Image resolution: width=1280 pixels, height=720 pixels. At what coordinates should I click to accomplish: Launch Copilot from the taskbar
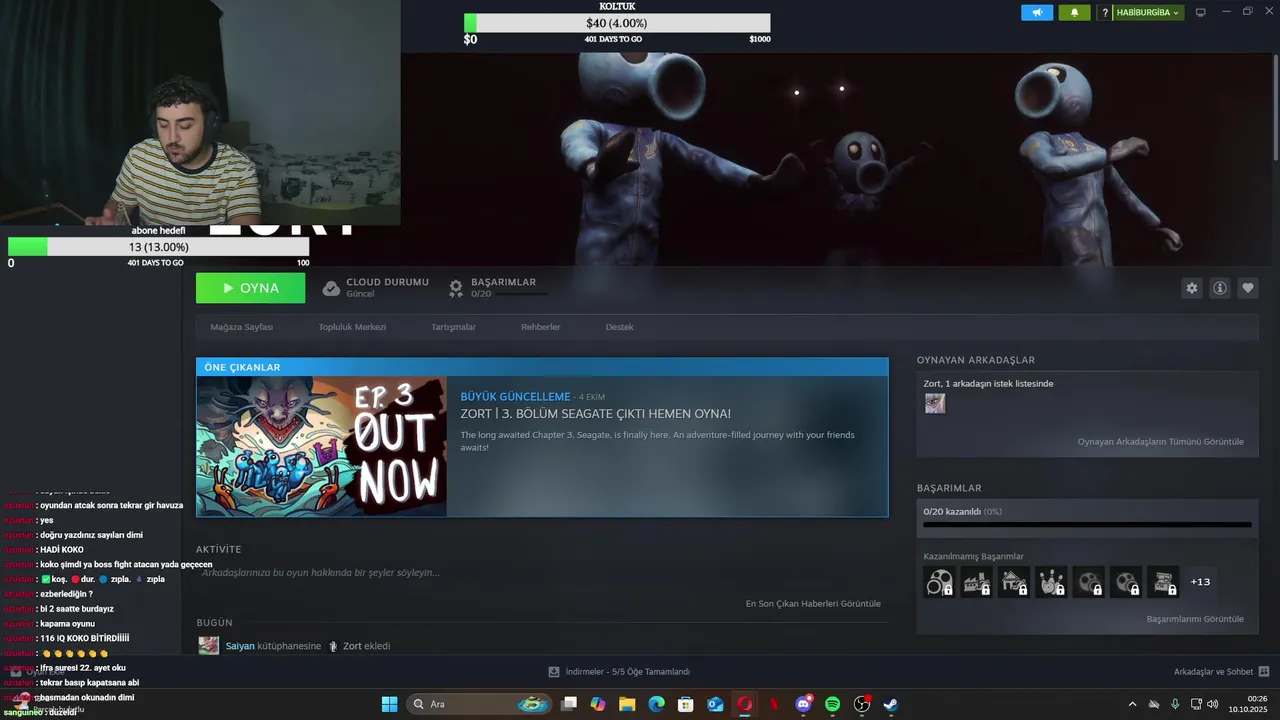pos(598,704)
